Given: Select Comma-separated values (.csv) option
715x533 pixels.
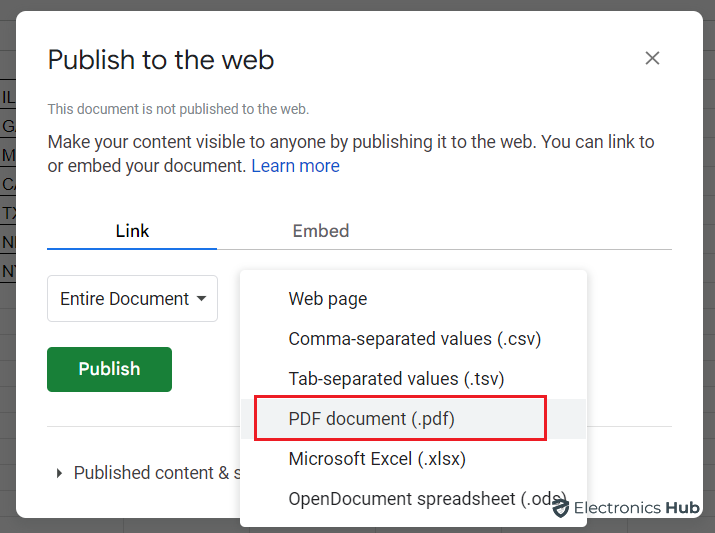Looking at the screenshot, I should pyautogui.click(x=413, y=339).
